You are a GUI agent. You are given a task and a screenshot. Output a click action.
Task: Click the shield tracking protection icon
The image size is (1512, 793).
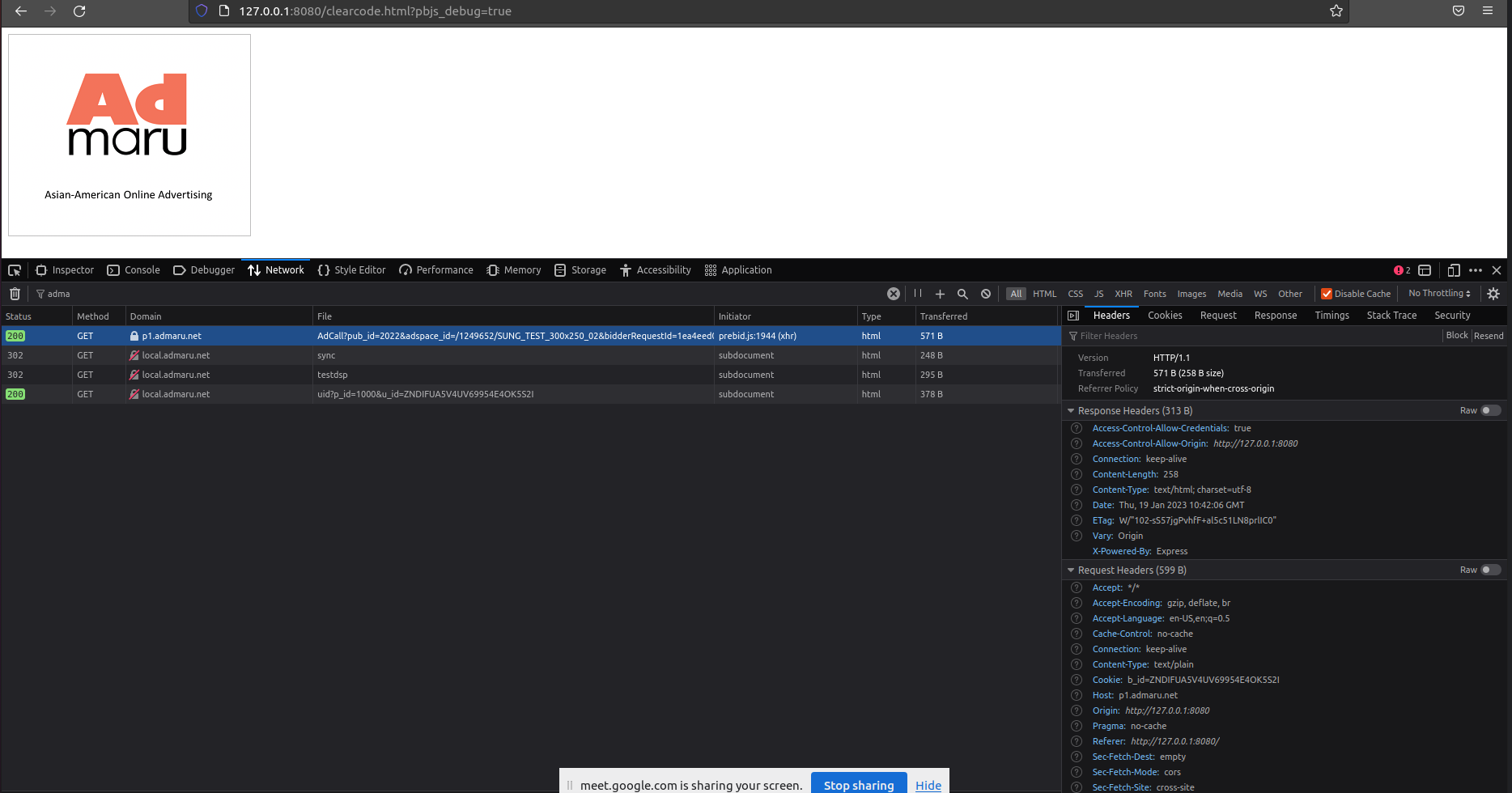202,11
